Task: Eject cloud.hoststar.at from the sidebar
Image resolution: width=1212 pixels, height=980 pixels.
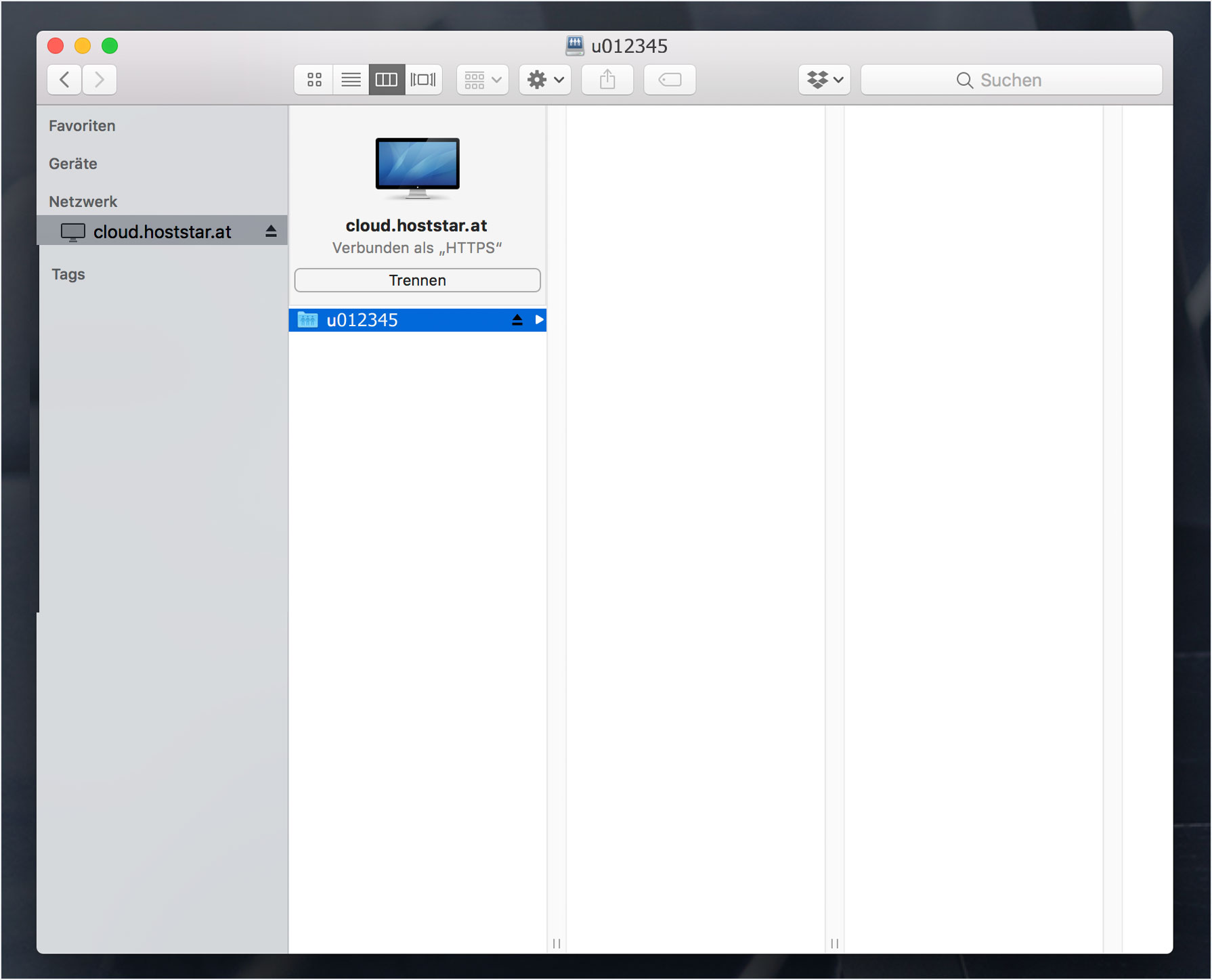Action: coord(271,231)
